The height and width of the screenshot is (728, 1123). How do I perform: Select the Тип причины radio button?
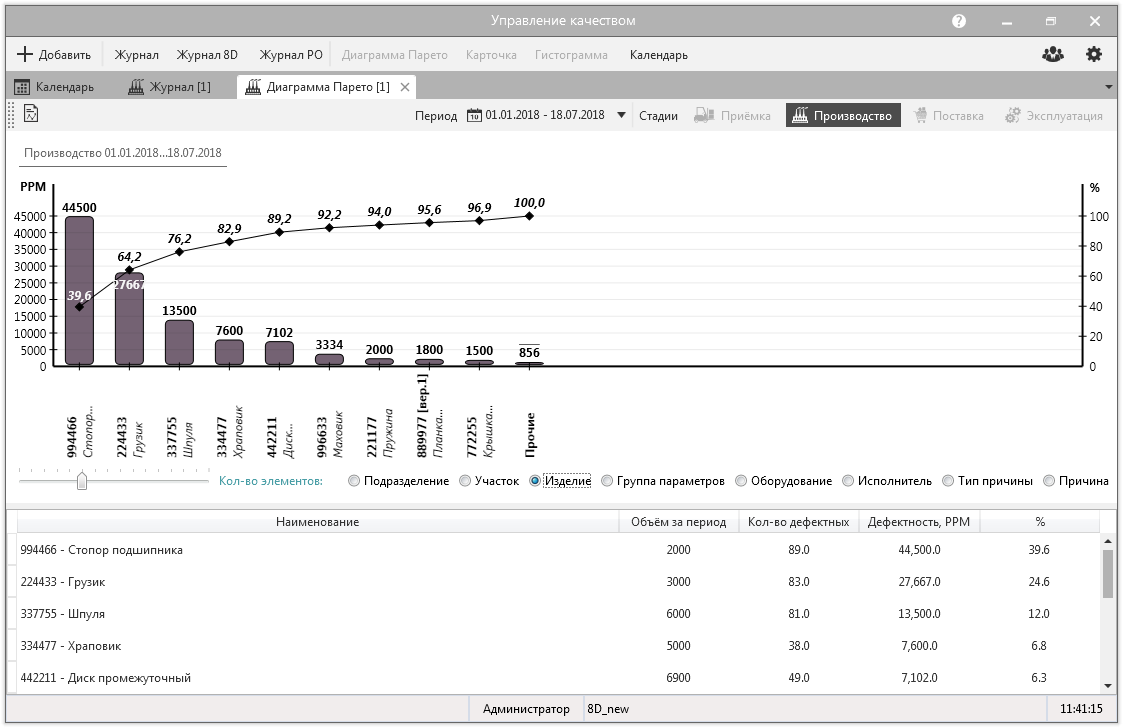[948, 481]
